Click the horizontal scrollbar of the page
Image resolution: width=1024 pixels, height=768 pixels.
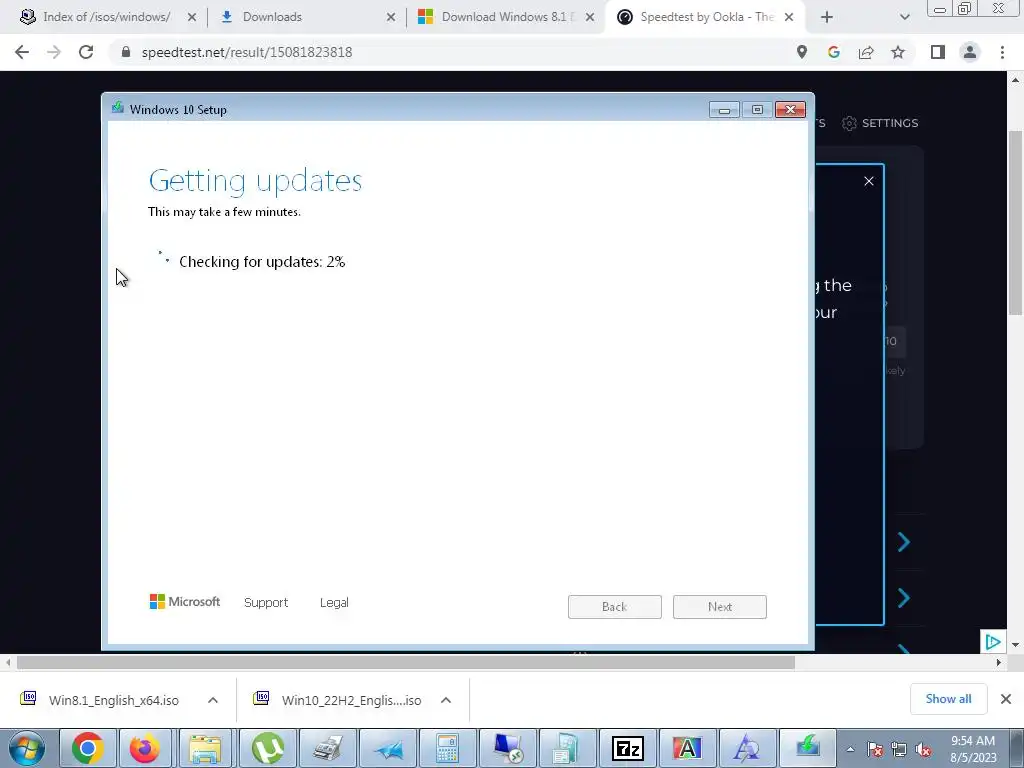click(406, 662)
